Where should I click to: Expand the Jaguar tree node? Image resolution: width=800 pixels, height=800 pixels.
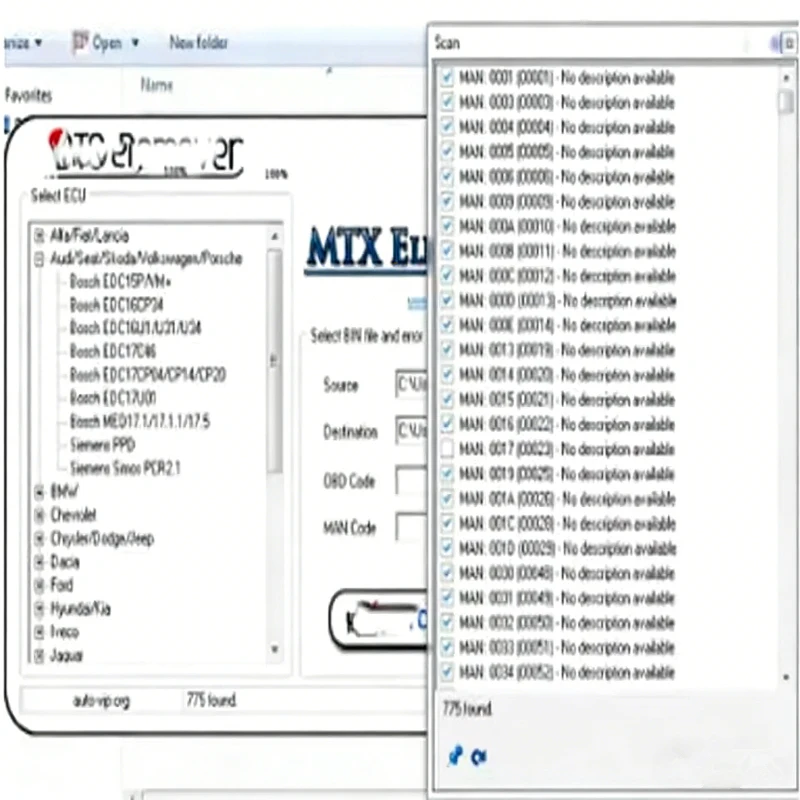click(39, 656)
